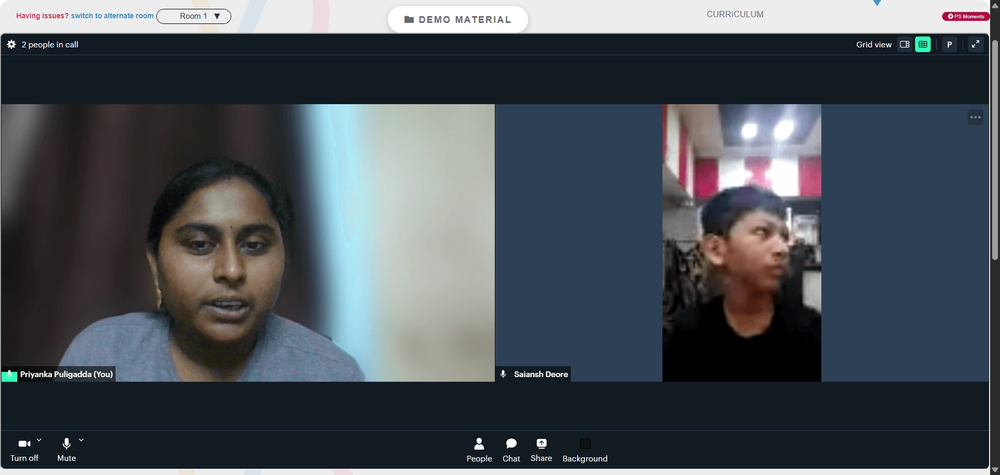
Task: Click Priyanka's green microphone indicator
Action: pos(9,375)
